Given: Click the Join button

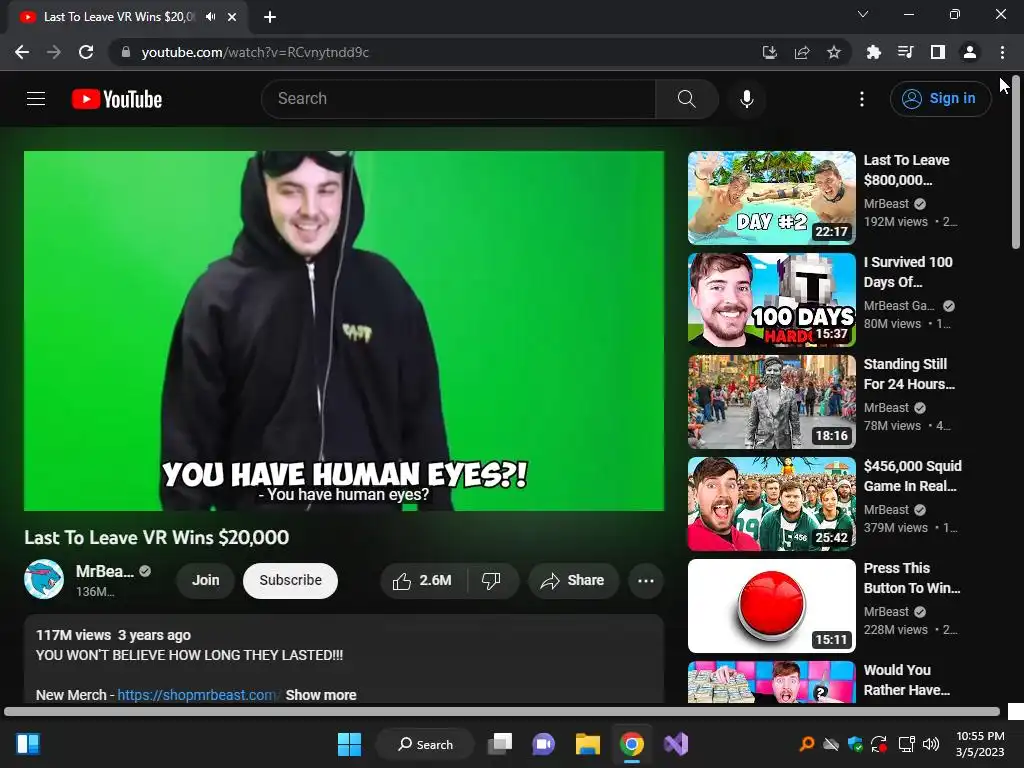Looking at the screenshot, I should point(205,581).
